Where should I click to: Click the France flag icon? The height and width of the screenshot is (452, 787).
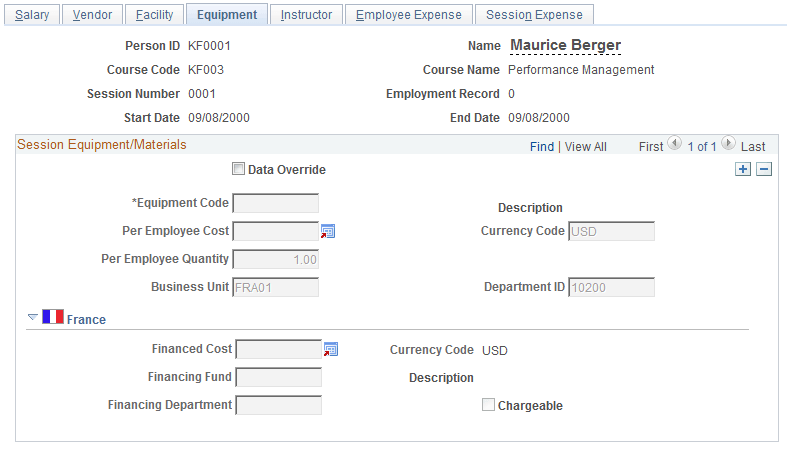[x=53, y=318]
